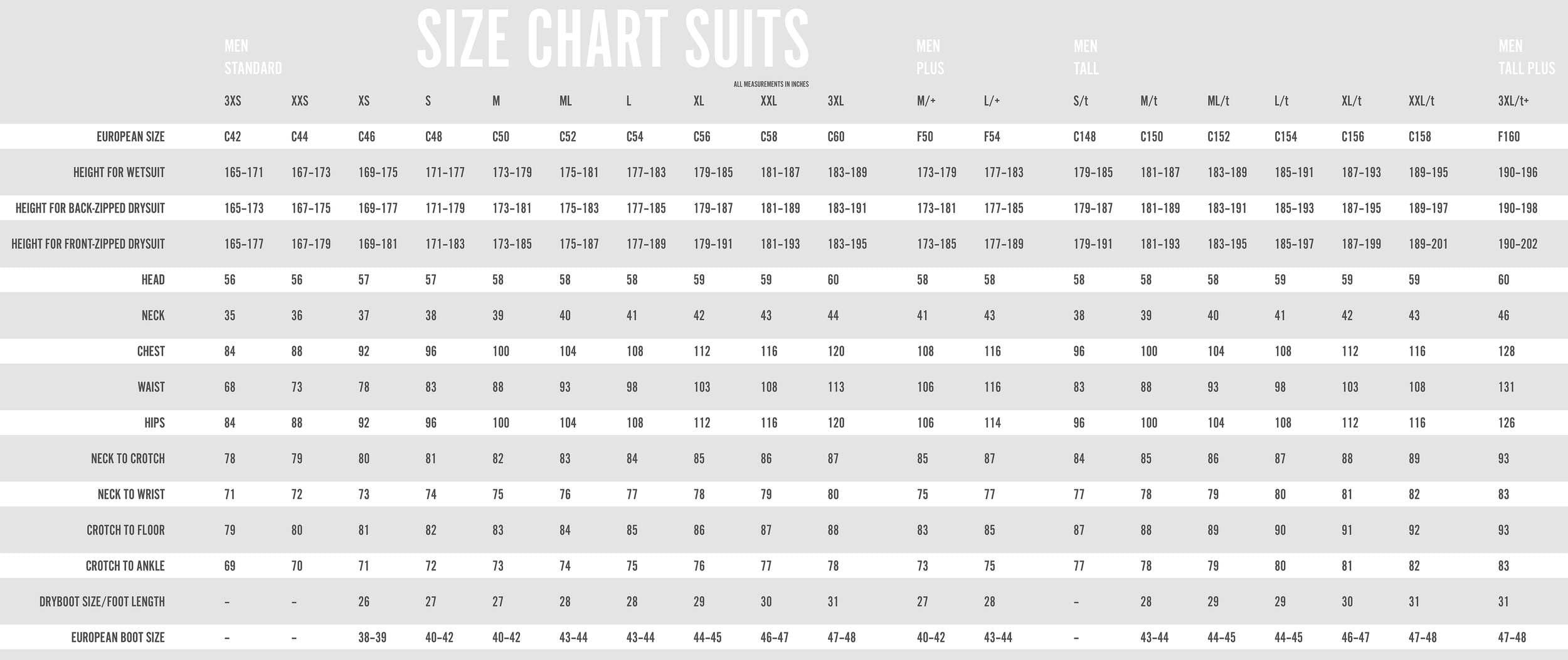Image resolution: width=1568 pixels, height=660 pixels.
Task: Select the MEN PLUS group header
Action: 930,57
